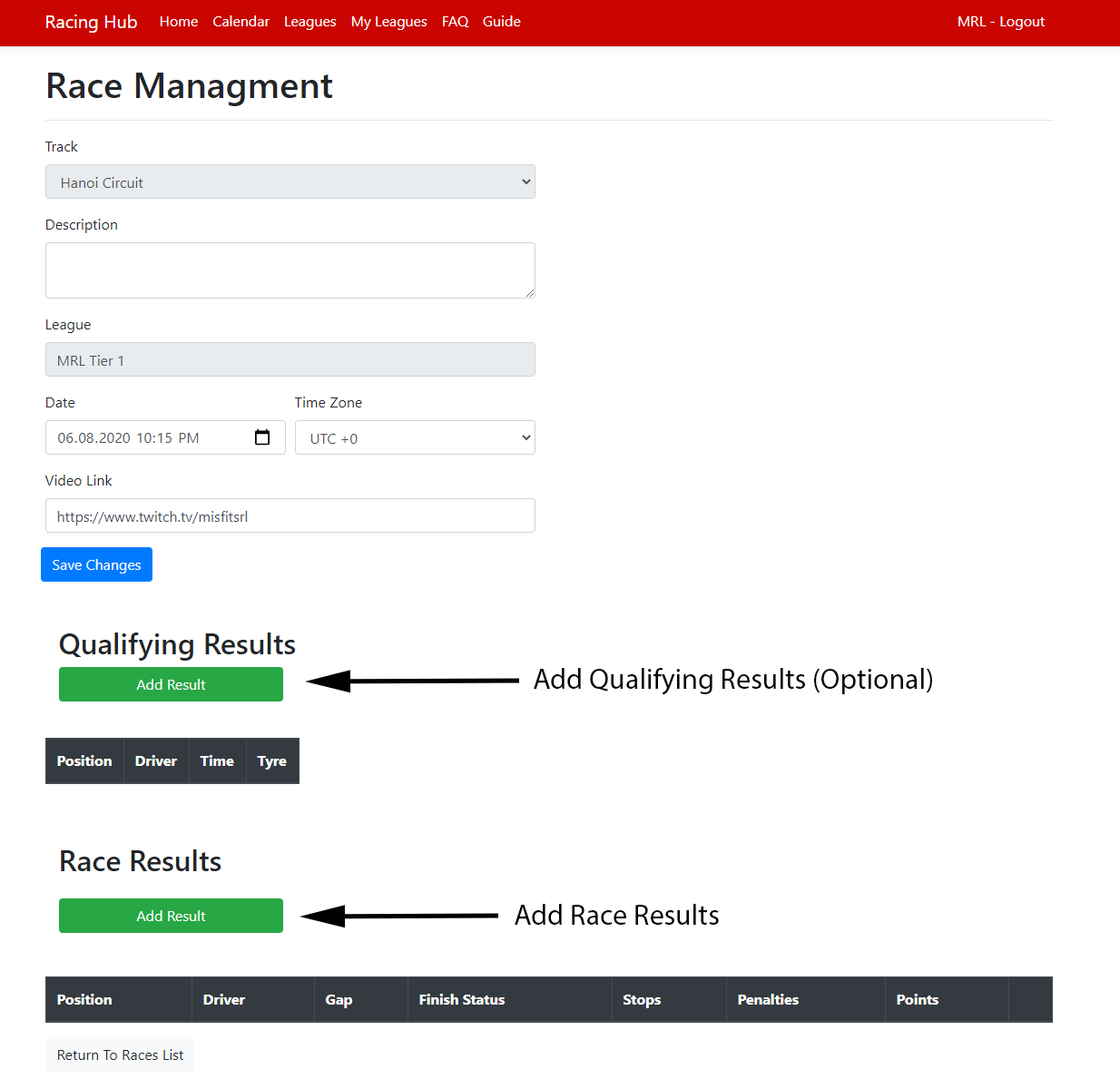Go to Home in the navbar
The width and height of the screenshot is (1120, 1079).
click(179, 22)
